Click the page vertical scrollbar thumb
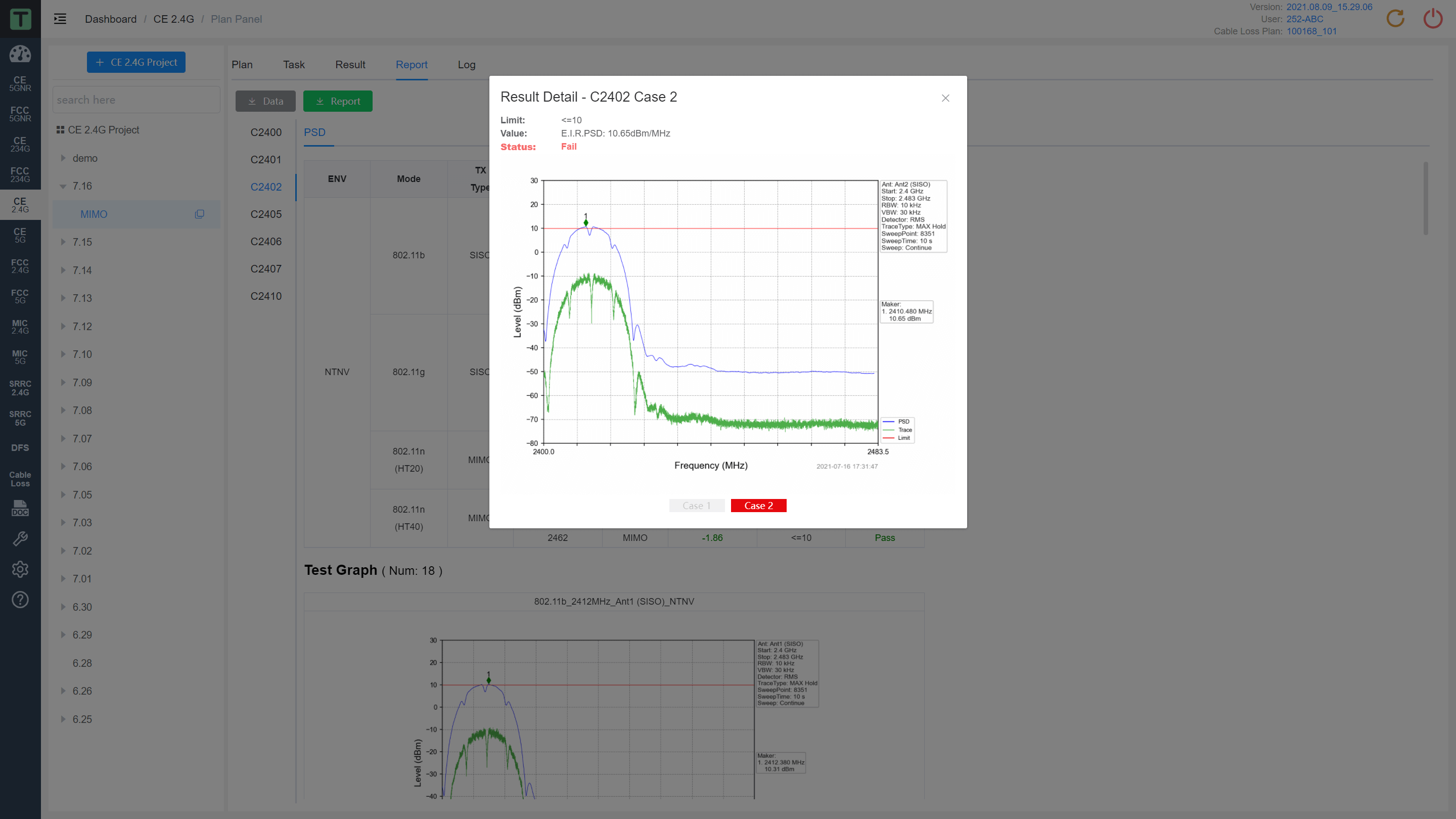Image resolution: width=1456 pixels, height=819 pixels. [1426, 198]
